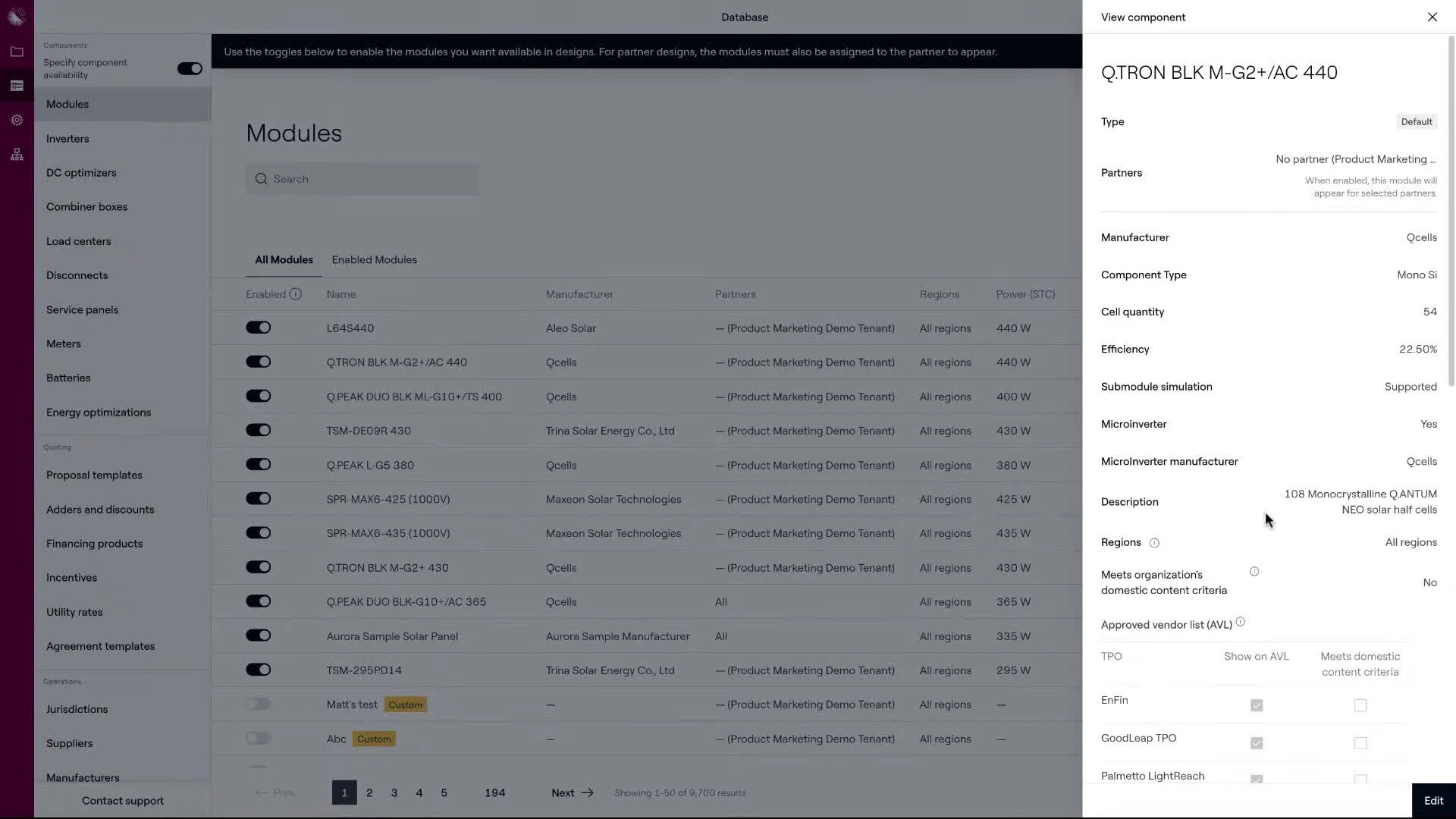
Task: Click info icon beside Regions label
Action: (x=1154, y=543)
